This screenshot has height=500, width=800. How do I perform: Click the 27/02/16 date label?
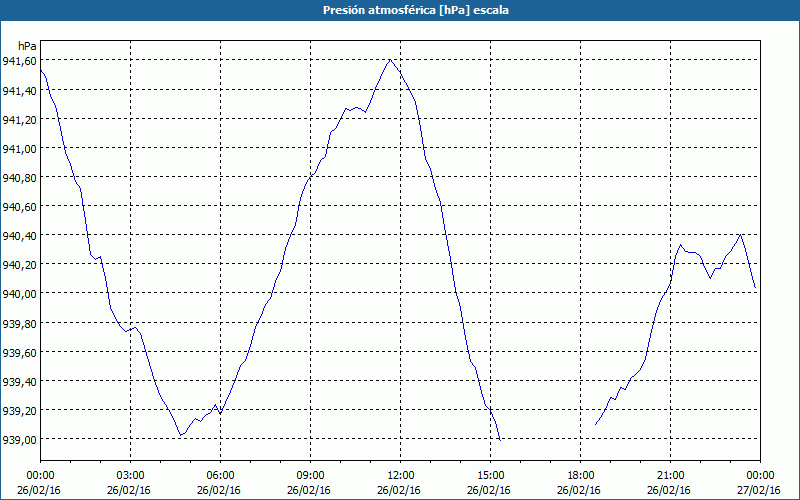[x=759, y=491]
